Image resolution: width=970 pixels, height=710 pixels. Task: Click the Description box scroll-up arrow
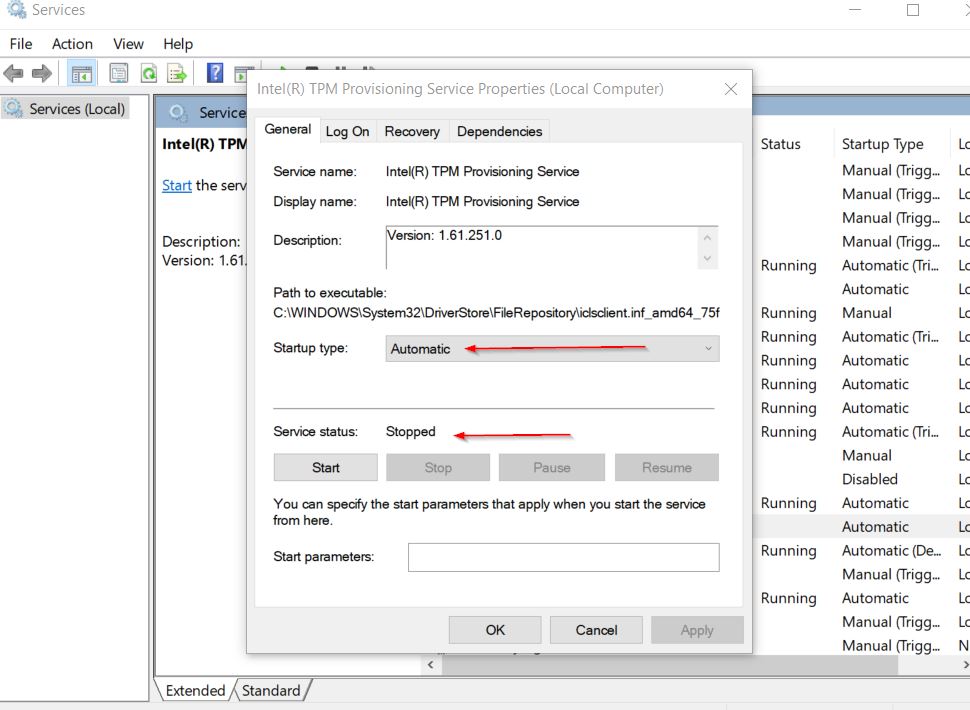pyautogui.click(x=707, y=237)
